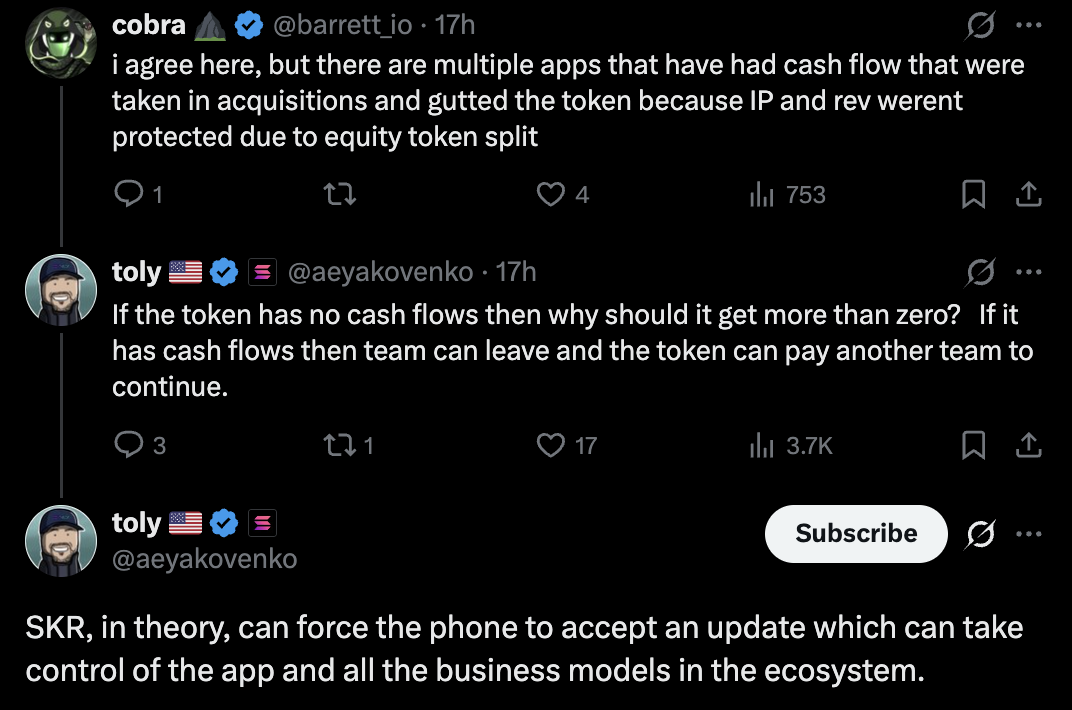Open Grok icon on cobra's post
The height and width of the screenshot is (710, 1072).
(980, 26)
